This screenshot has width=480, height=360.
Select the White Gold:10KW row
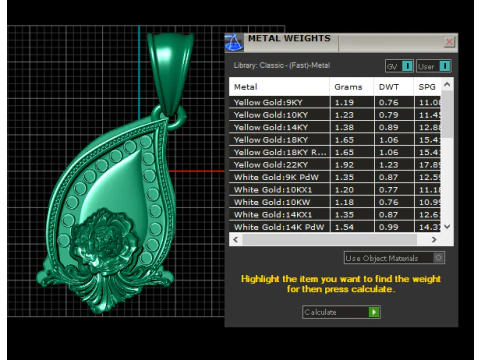pyautogui.click(x=335, y=202)
